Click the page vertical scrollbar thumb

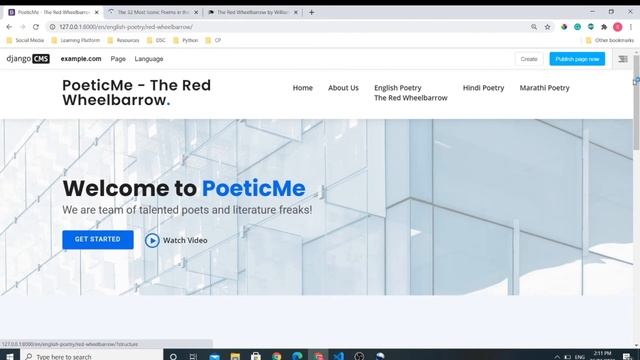coord(636,102)
